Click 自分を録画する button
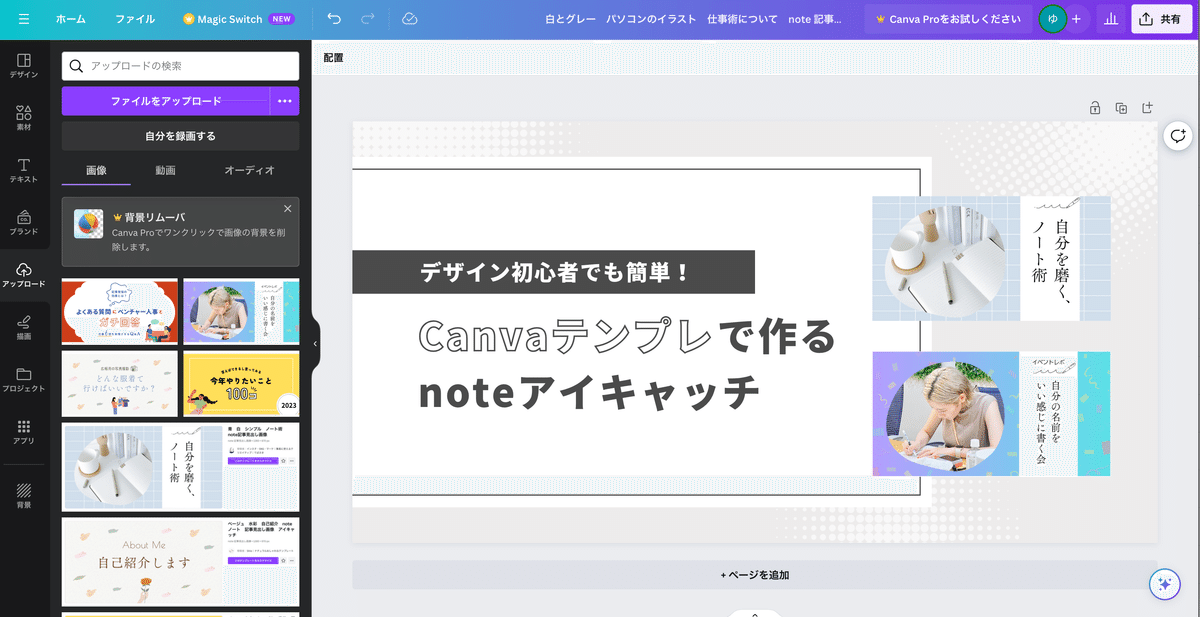The height and width of the screenshot is (617, 1200). [x=180, y=136]
